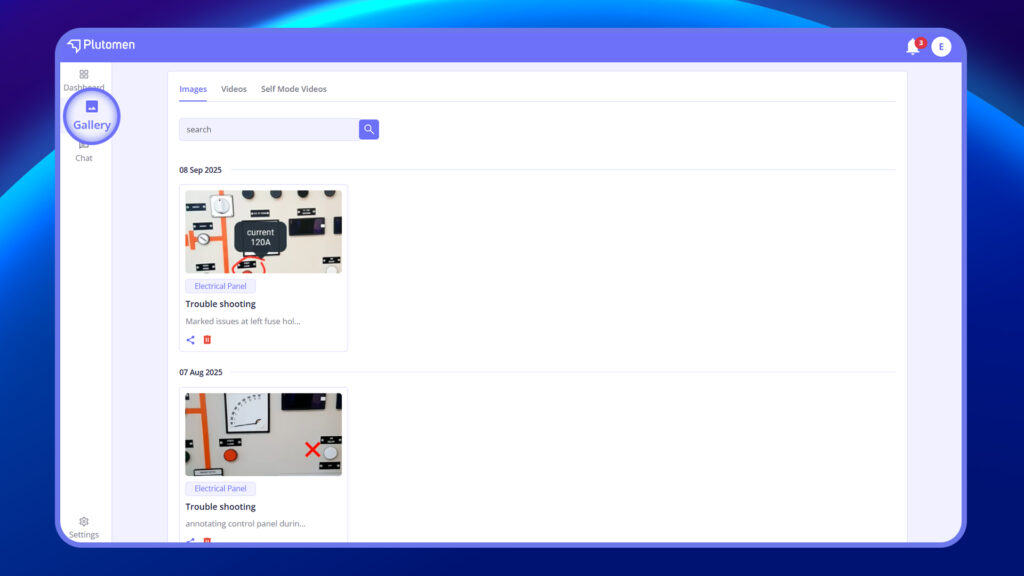Viewport: 1024px width, 576px height.
Task: Open notifications bell icon
Action: [912, 47]
